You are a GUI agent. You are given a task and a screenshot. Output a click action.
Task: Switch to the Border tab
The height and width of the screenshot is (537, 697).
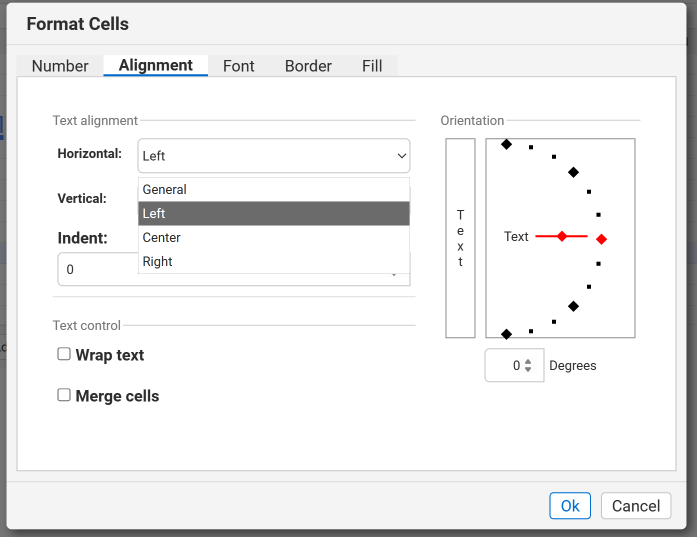pyautogui.click(x=308, y=66)
